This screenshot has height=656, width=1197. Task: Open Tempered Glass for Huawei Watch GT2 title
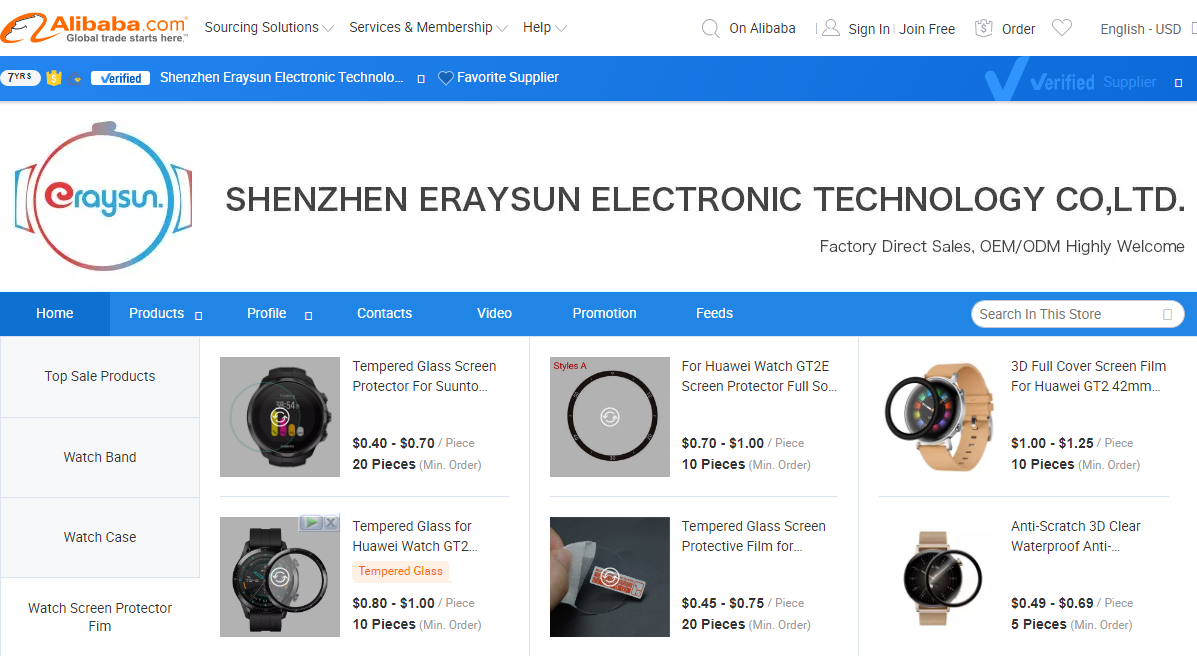coord(415,536)
